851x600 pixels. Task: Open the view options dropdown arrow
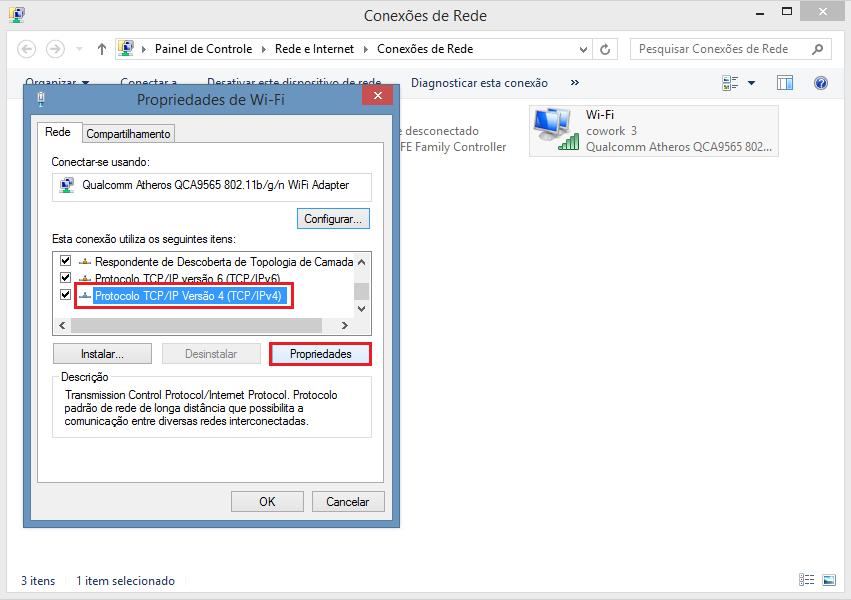pyautogui.click(x=751, y=83)
